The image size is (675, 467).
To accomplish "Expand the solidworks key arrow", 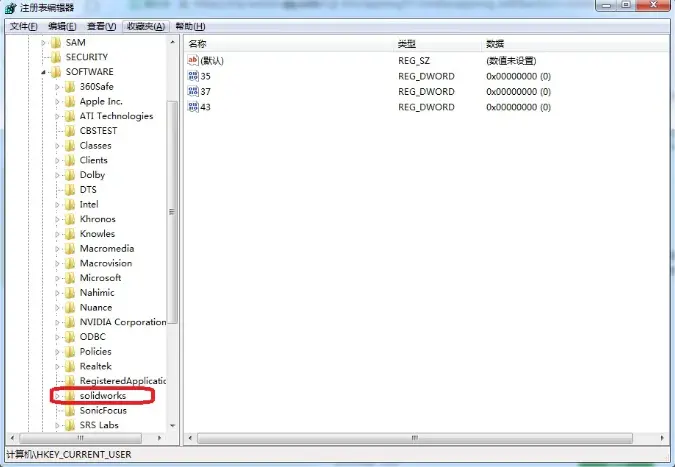I will [x=57, y=396].
